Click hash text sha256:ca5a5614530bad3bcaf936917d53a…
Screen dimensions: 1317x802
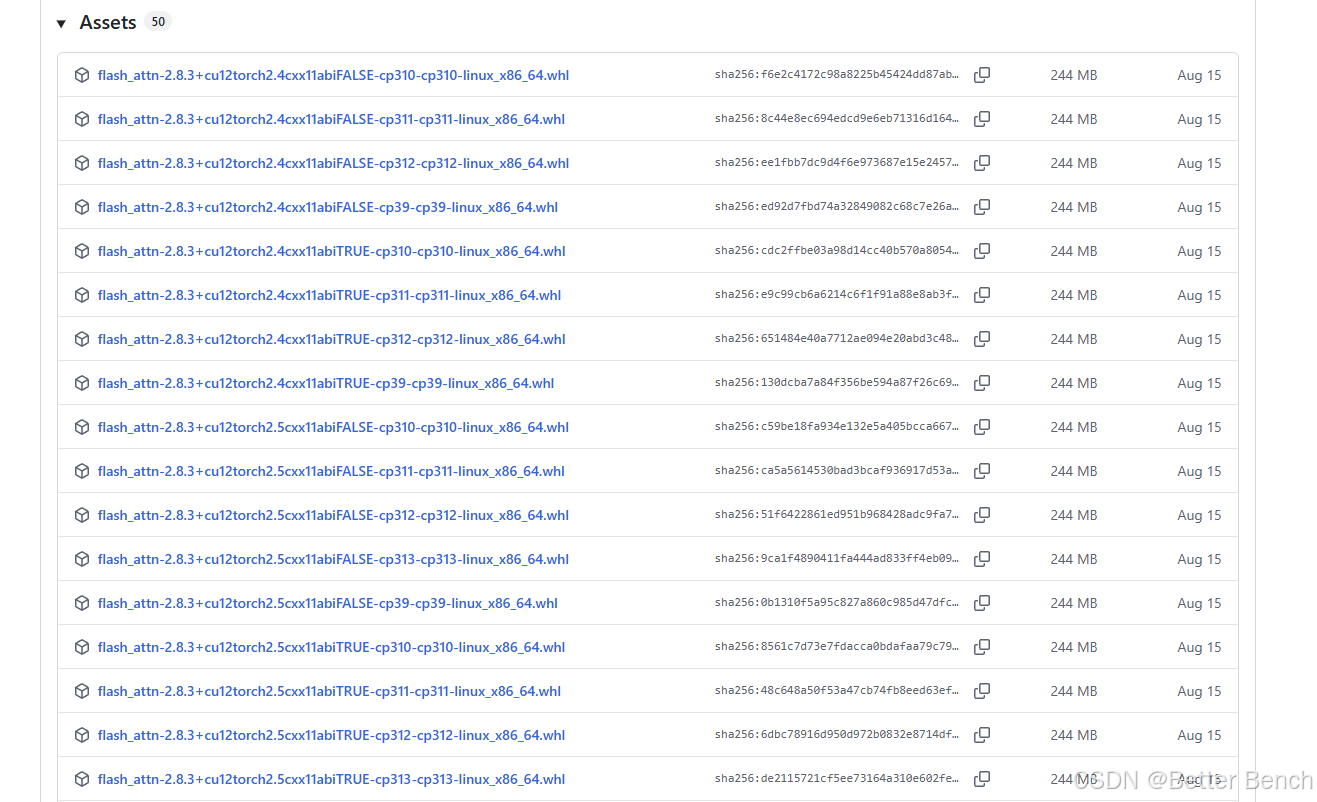click(837, 471)
